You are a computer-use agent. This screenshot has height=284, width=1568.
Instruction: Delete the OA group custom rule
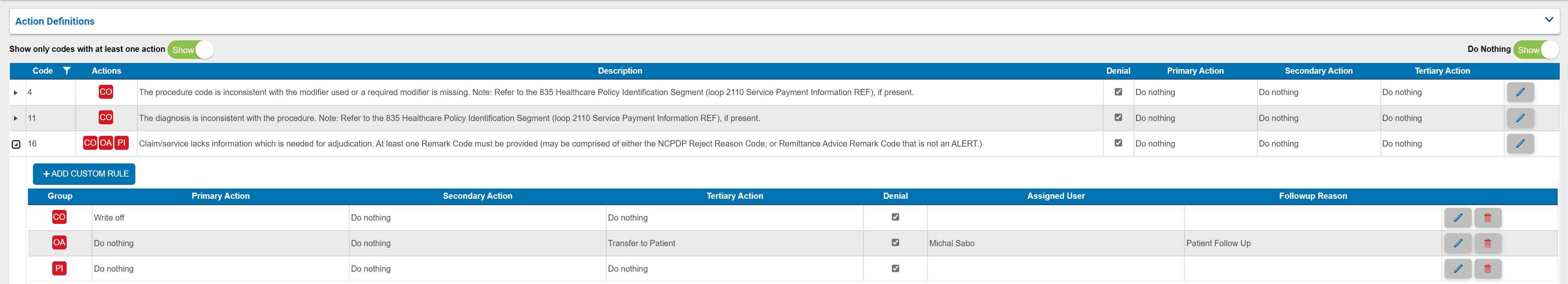[1487, 243]
